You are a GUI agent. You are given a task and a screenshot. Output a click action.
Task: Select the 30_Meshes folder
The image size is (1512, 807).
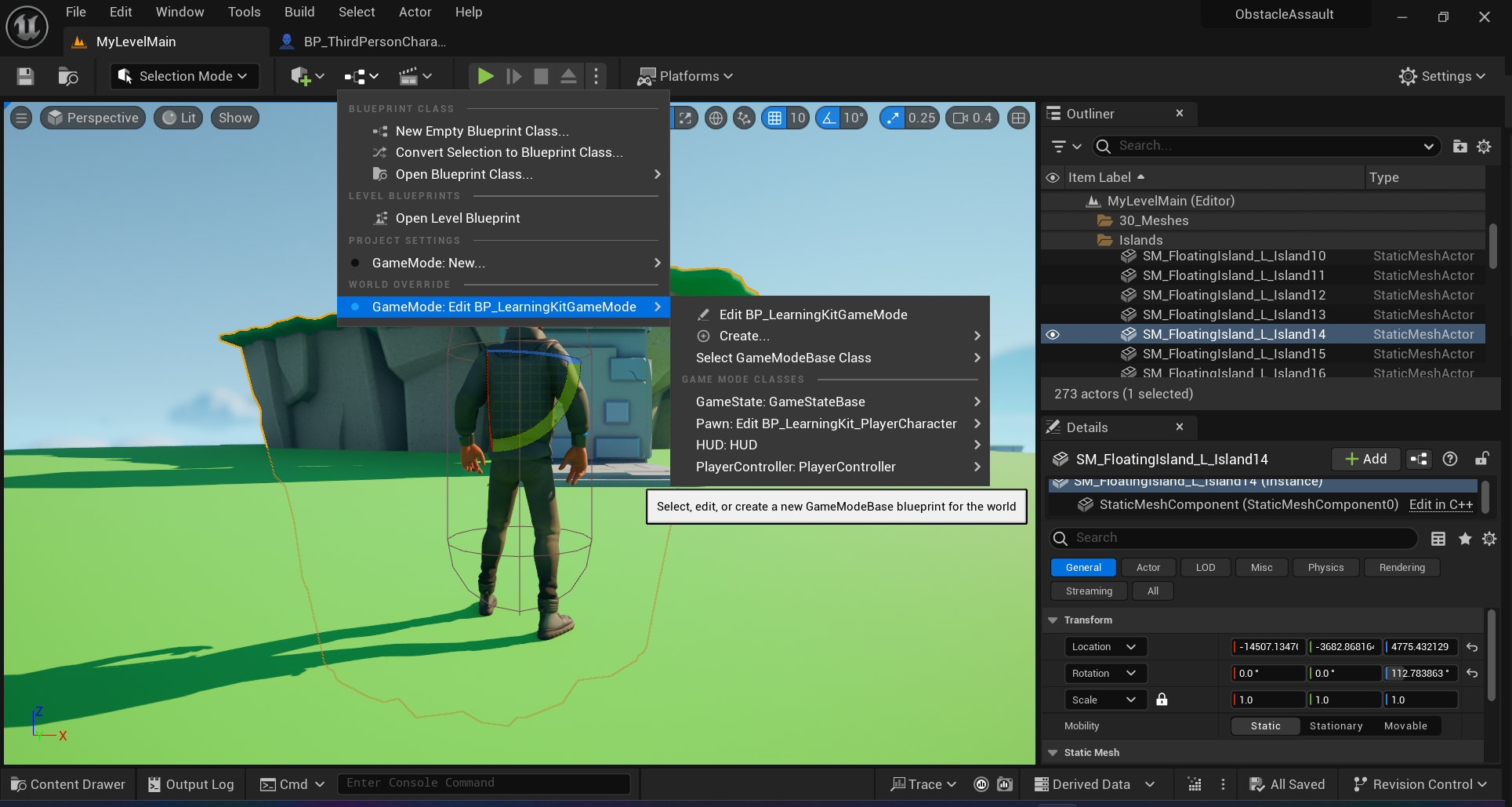pyautogui.click(x=1154, y=220)
